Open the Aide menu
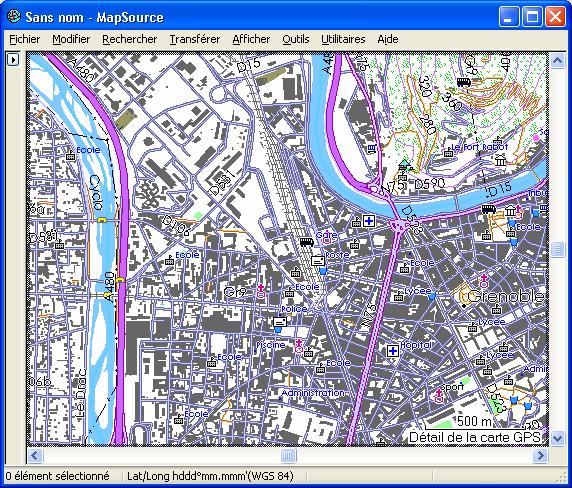 [388, 39]
